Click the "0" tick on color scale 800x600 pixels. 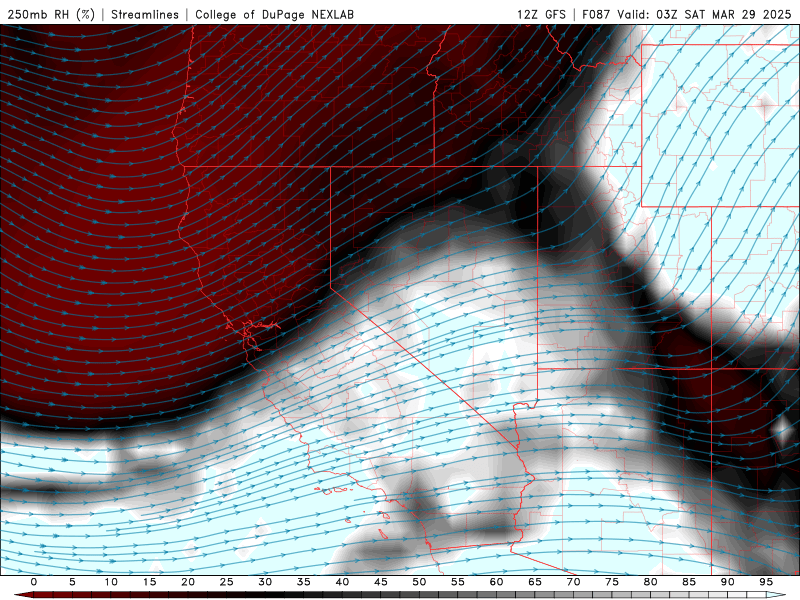click(34, 582)
